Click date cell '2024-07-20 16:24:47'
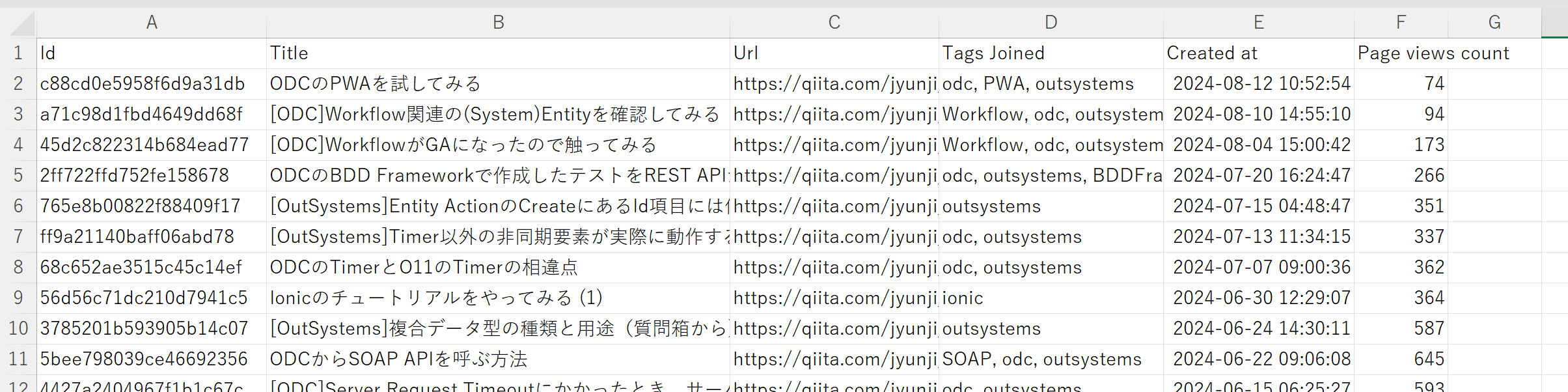 pos(1258,176)
